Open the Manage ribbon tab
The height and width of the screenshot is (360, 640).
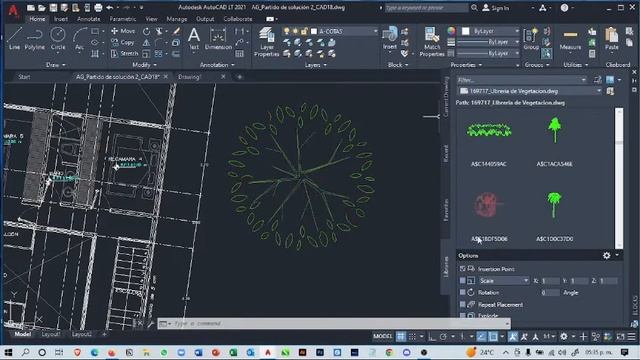click(177, 19)
